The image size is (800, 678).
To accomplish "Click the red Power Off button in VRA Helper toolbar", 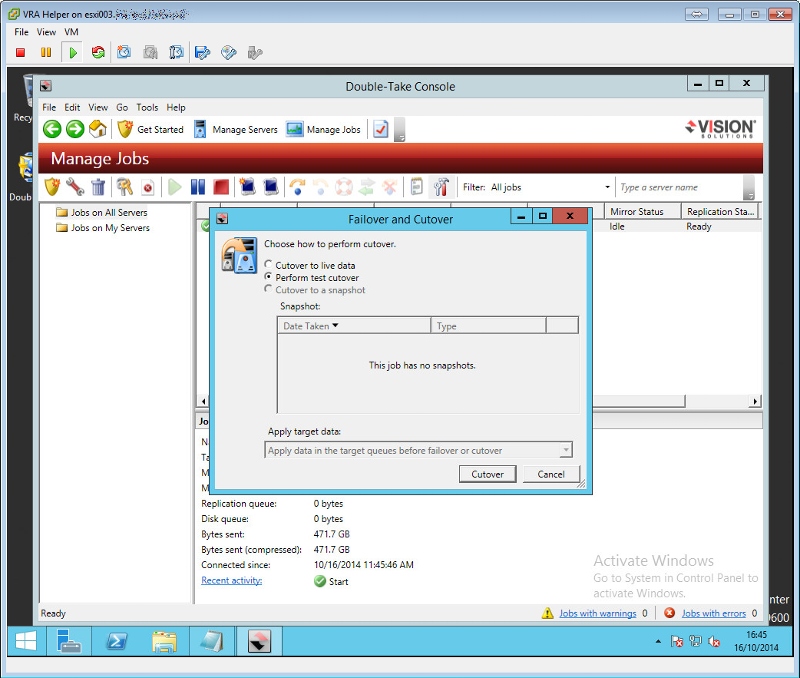I will [20, 53].
